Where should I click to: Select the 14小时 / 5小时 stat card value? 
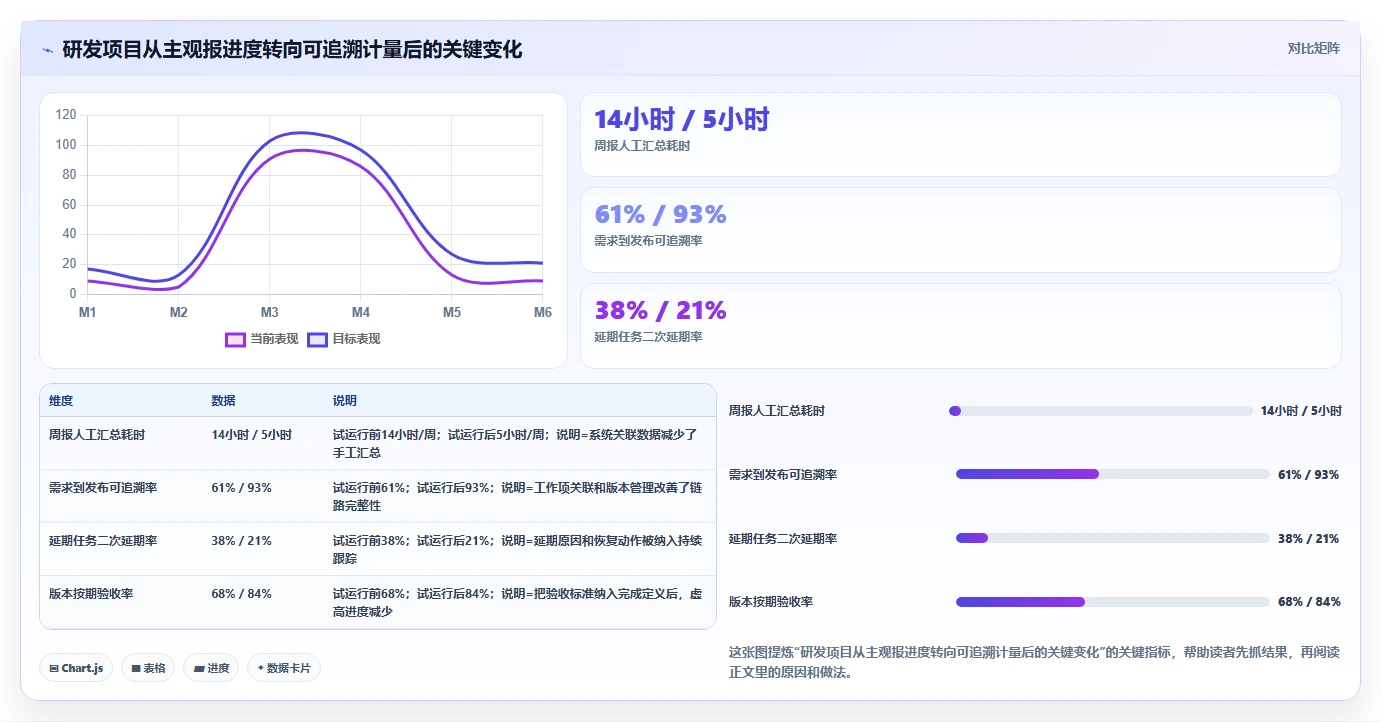click(681, 120)
